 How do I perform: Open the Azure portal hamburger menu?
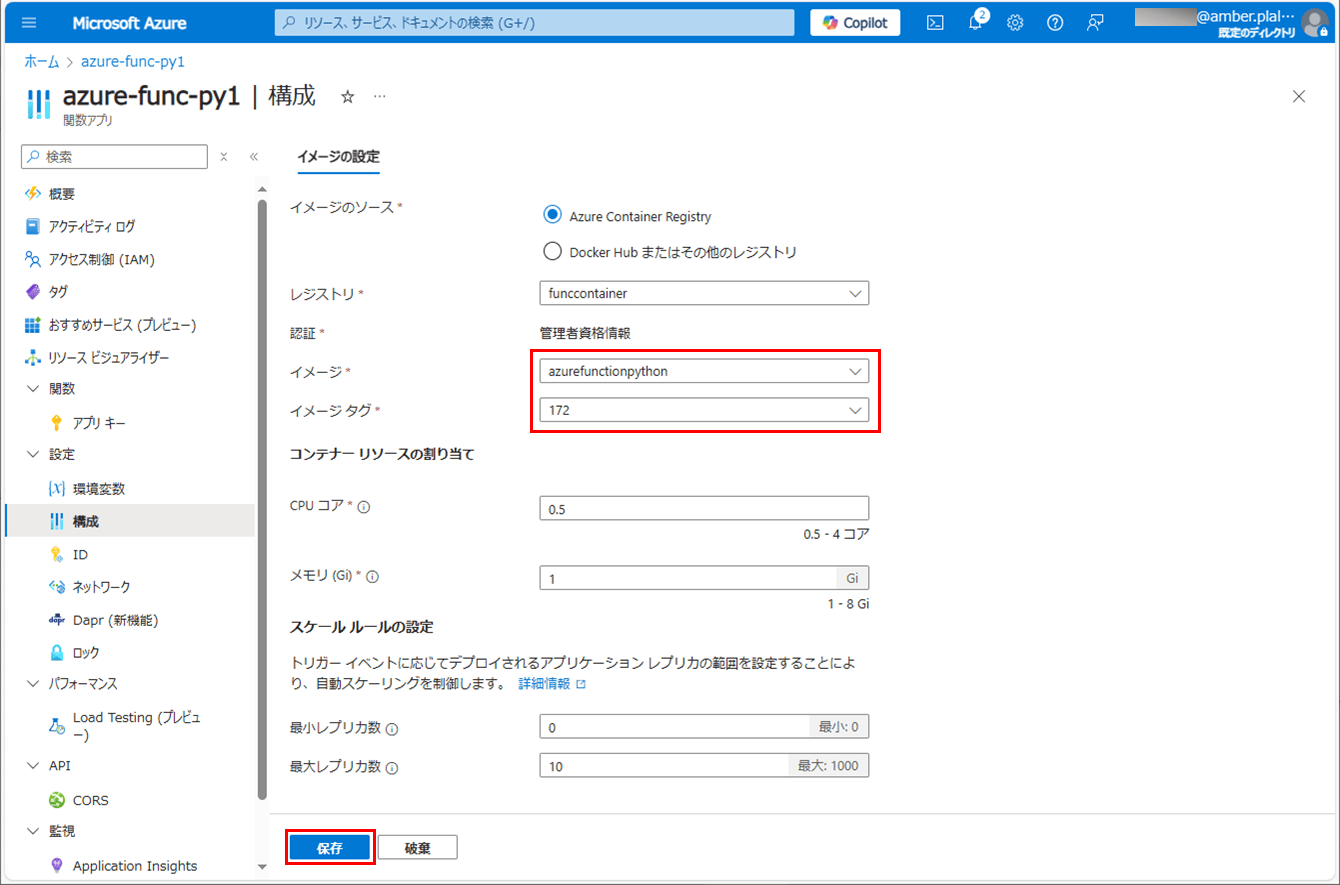[28, 22]
